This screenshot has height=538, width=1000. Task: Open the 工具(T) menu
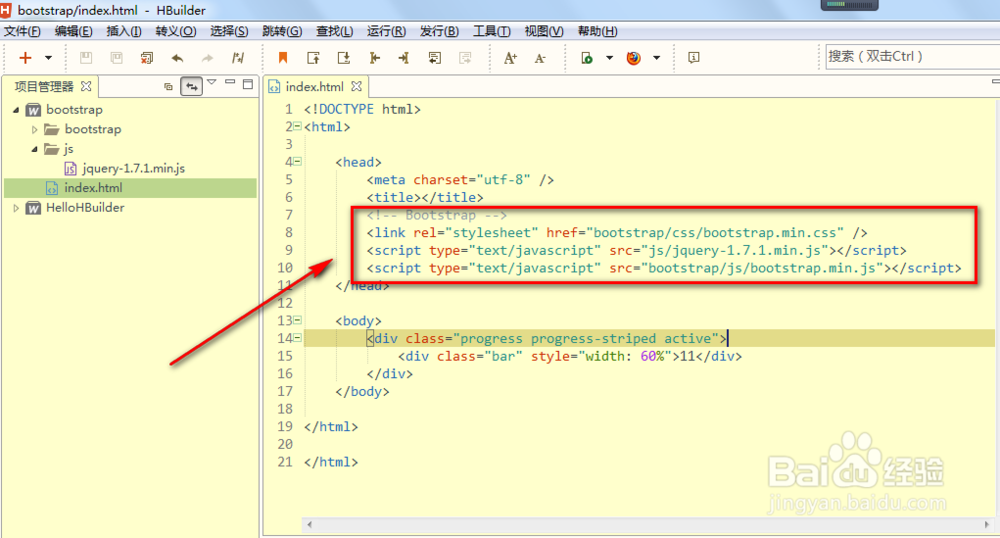(491, 31)
